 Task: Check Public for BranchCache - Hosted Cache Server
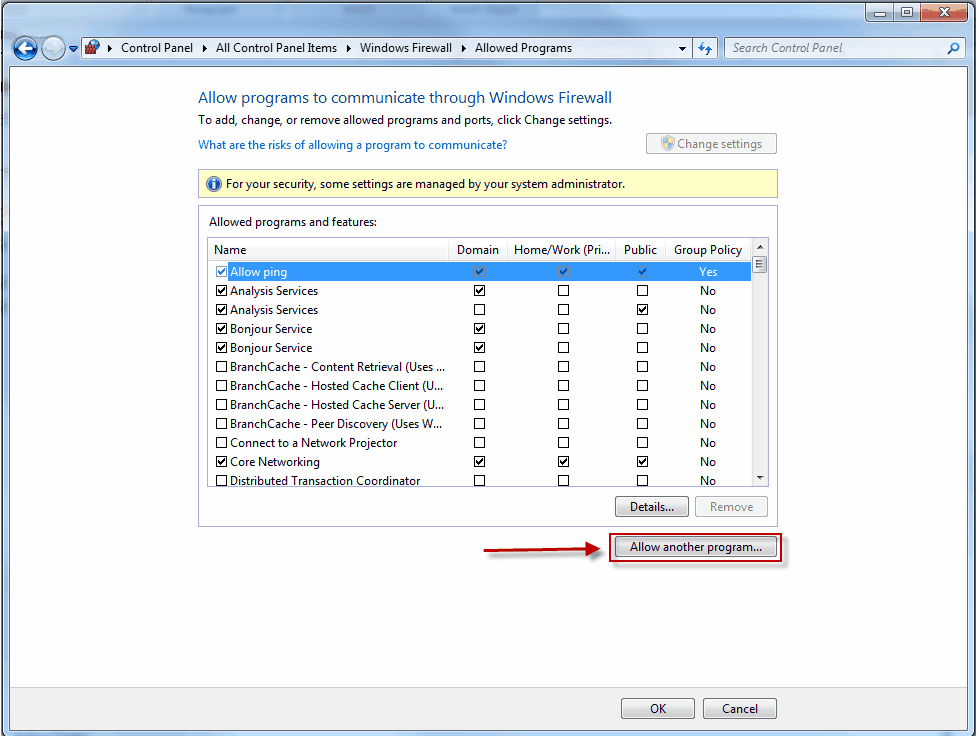[642, 405]
